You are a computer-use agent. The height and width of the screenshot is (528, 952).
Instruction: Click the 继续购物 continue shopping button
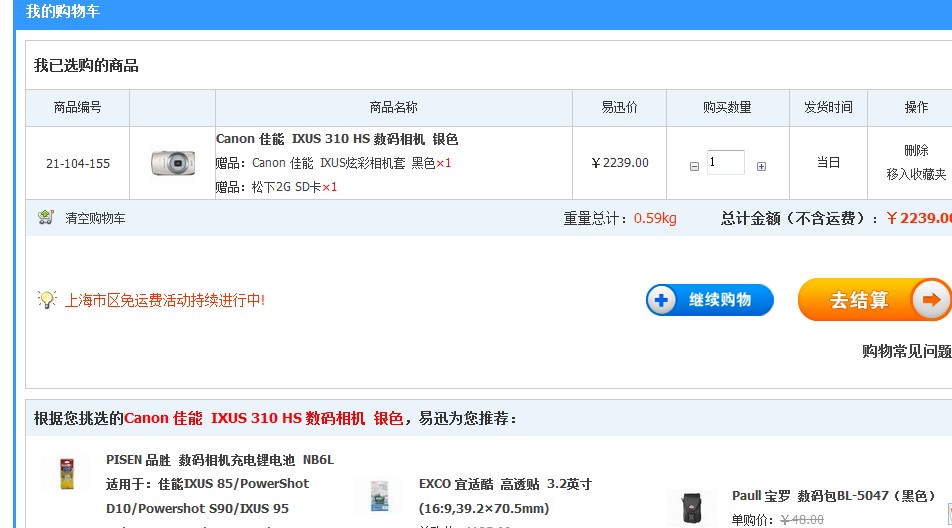tap(710, 300)
